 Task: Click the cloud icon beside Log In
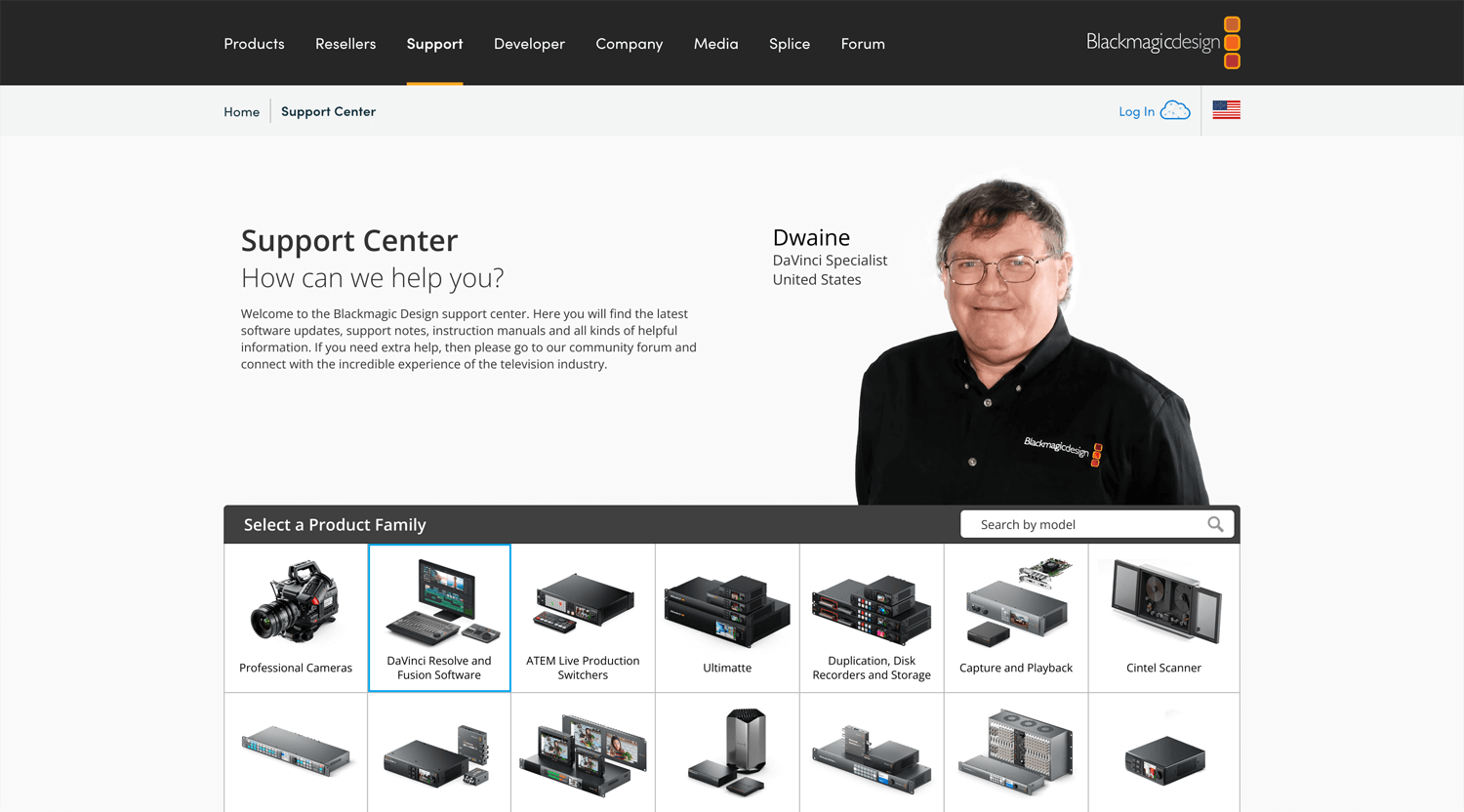click(x=1175, y=110)
